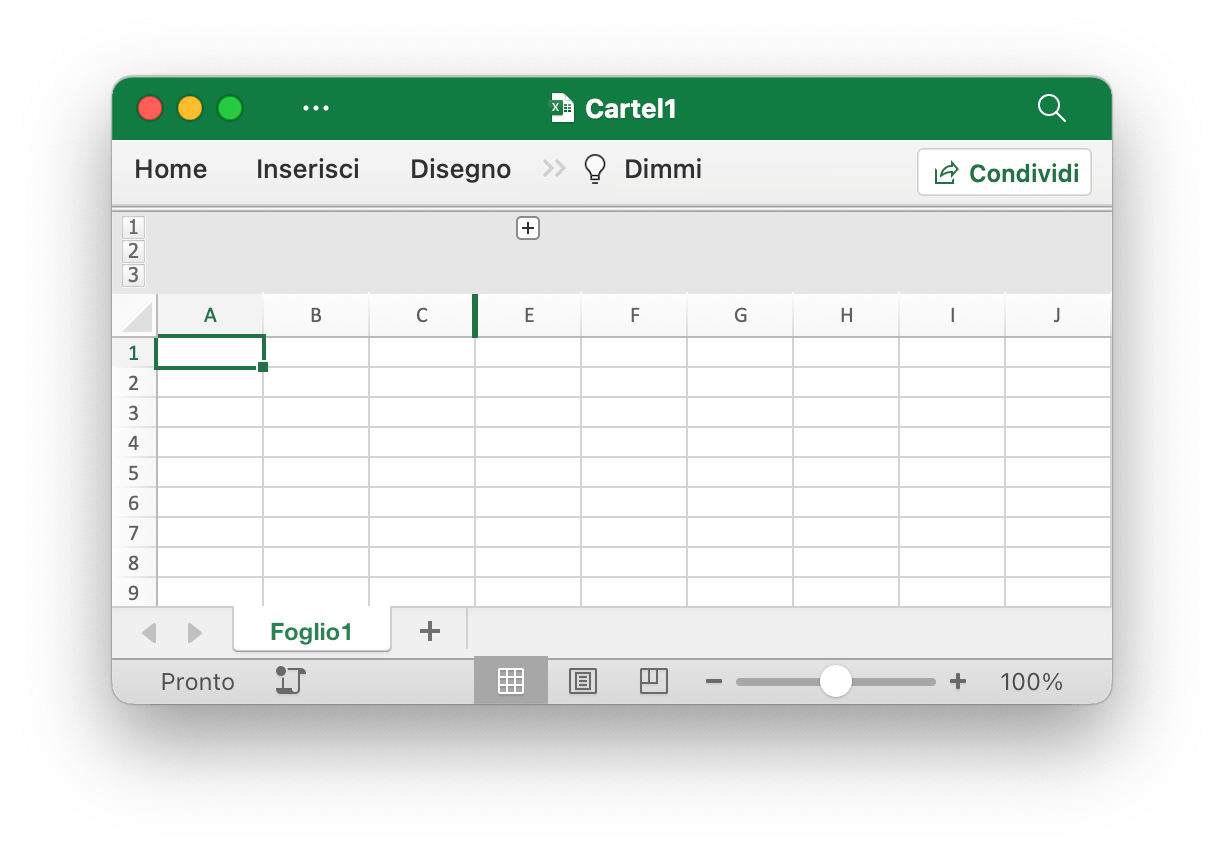Select row 8 header
This screenshot has width=1224, height=852.
134,562
